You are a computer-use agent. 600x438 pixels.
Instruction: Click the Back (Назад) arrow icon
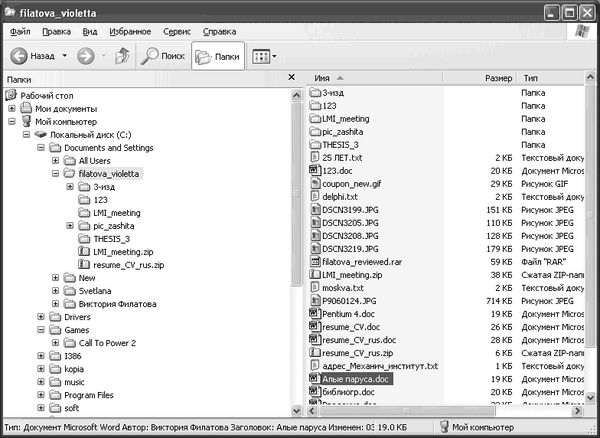20,57
